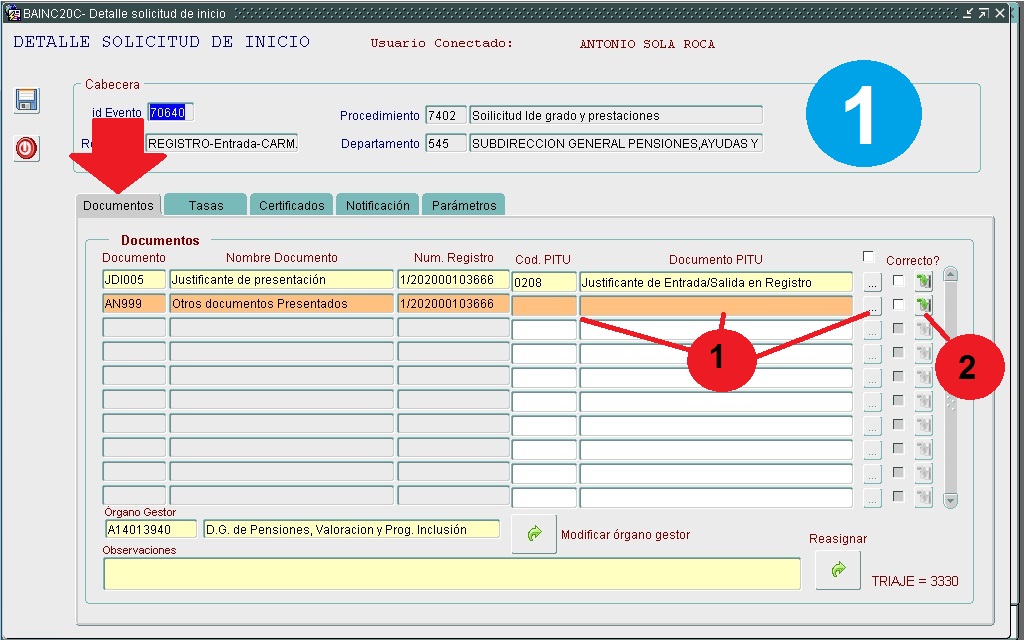Click the Modificar órgano gestor arrow icon
This screenshot has width=1027, height=640.
pos(534,534)
